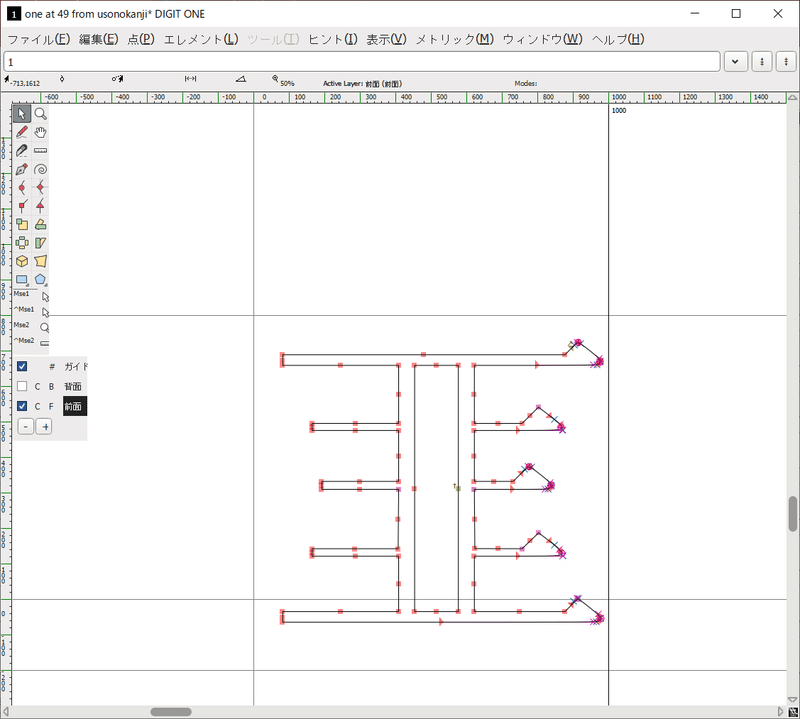Viewport: 800px width, 719px height.
Task: Click the Modes: status label
Action: point(526,83)
